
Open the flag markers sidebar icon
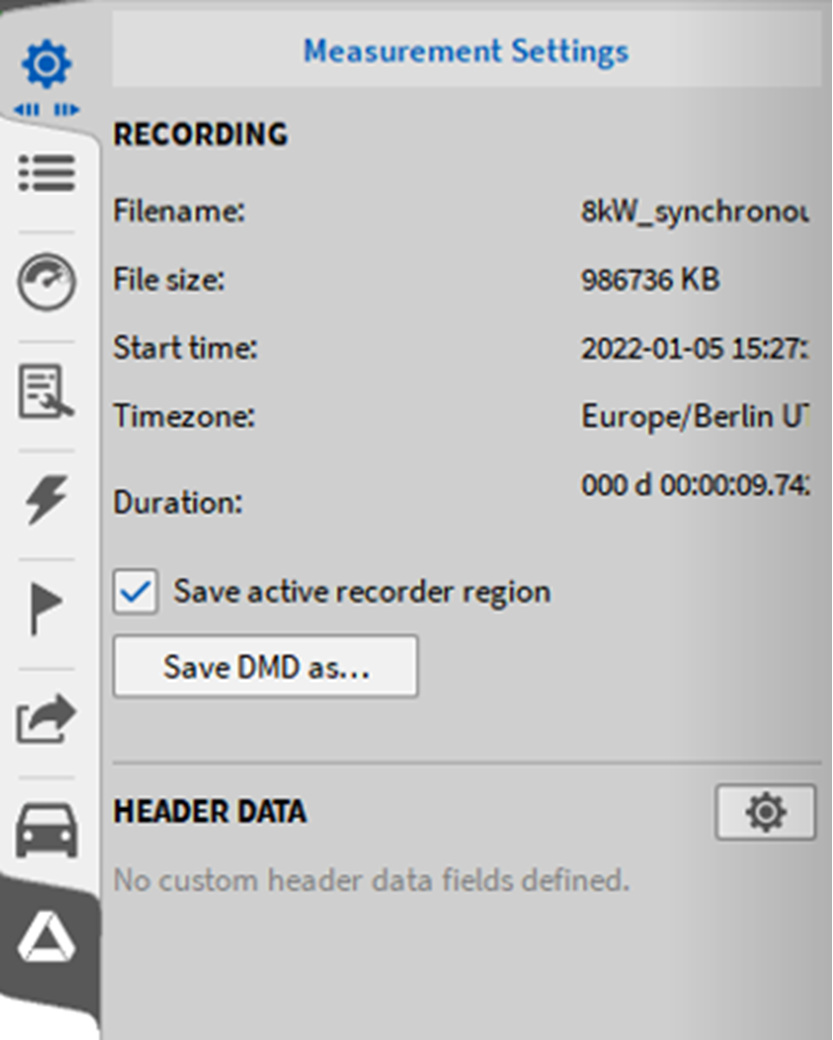click(x=44, y=609)
